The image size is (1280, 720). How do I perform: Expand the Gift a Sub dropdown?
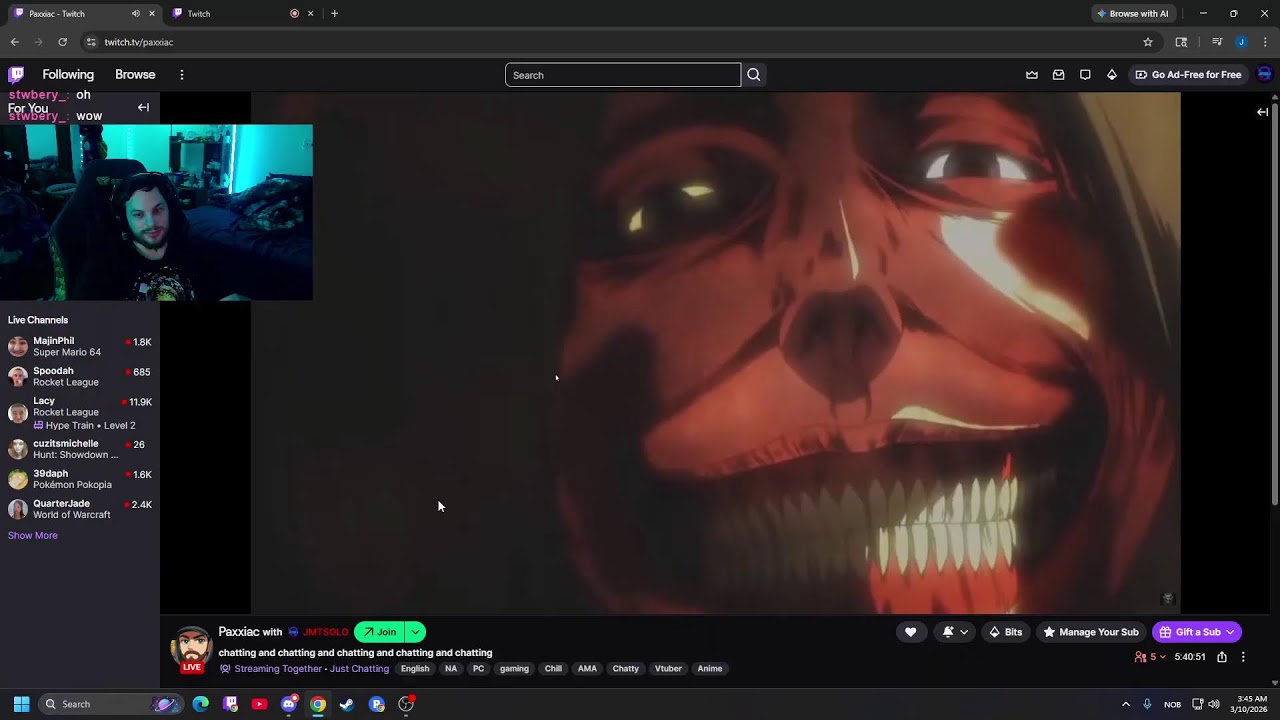tap(1230, 632)
